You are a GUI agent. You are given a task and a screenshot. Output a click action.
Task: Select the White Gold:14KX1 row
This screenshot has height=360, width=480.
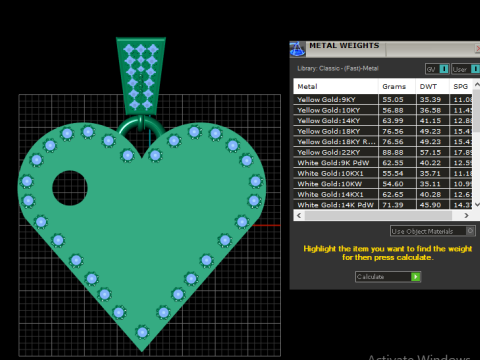pos(383,194)
